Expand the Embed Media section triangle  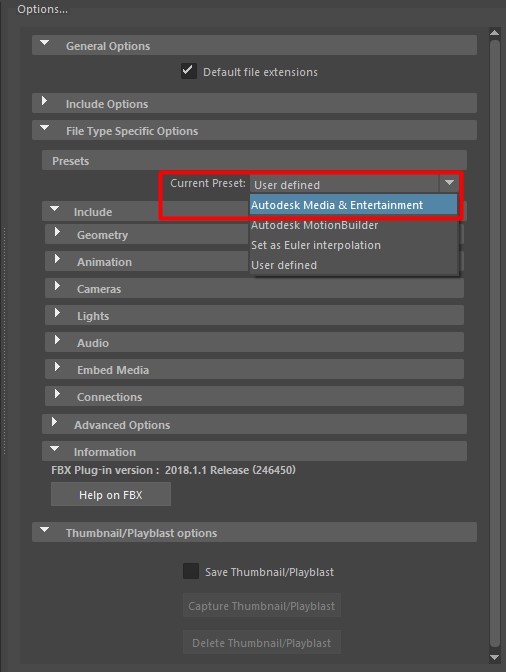click(57, 367)
